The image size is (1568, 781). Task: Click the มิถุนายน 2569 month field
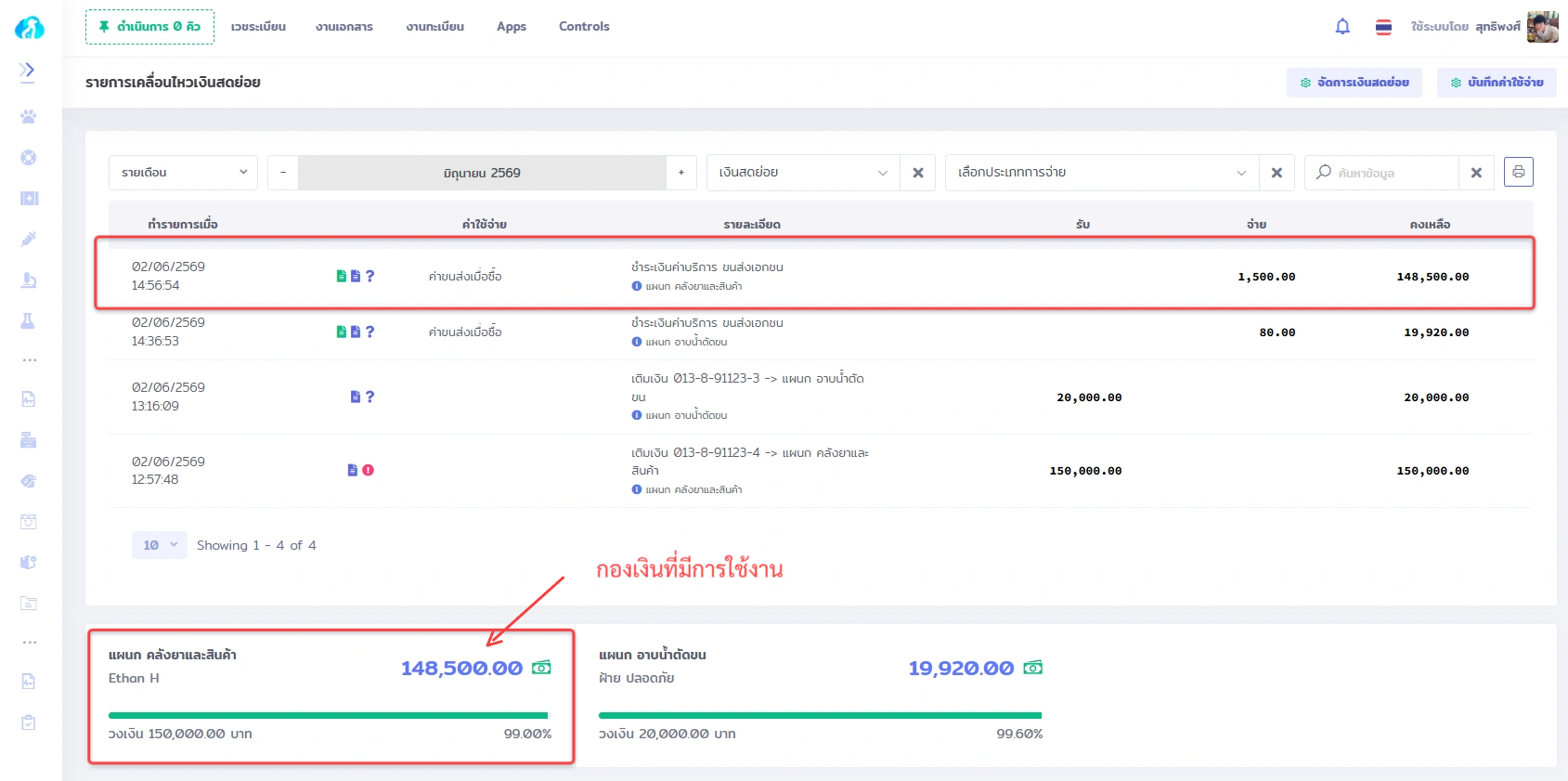click(482, 173)
